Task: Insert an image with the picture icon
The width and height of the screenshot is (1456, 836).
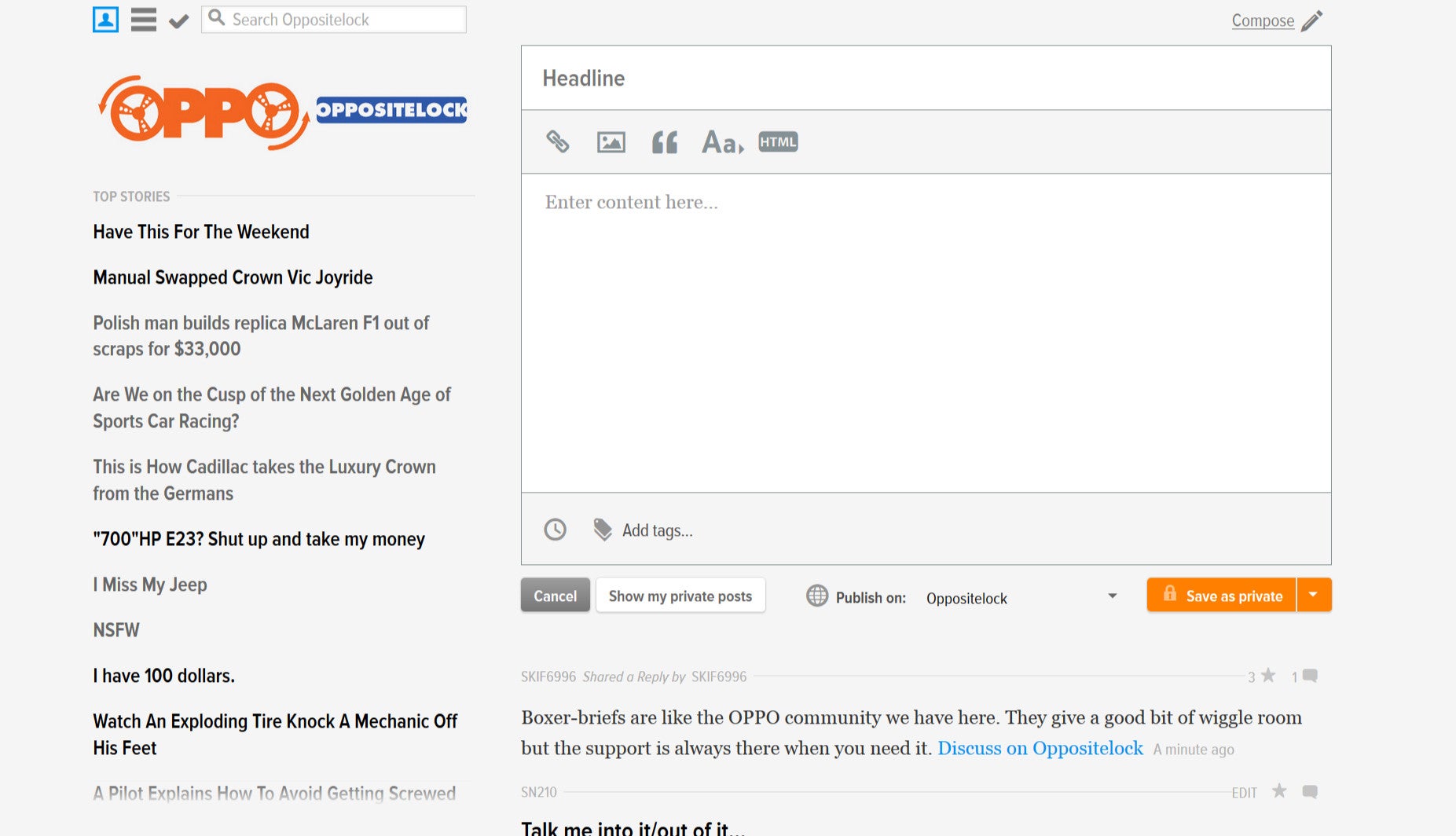Action: 611,142
